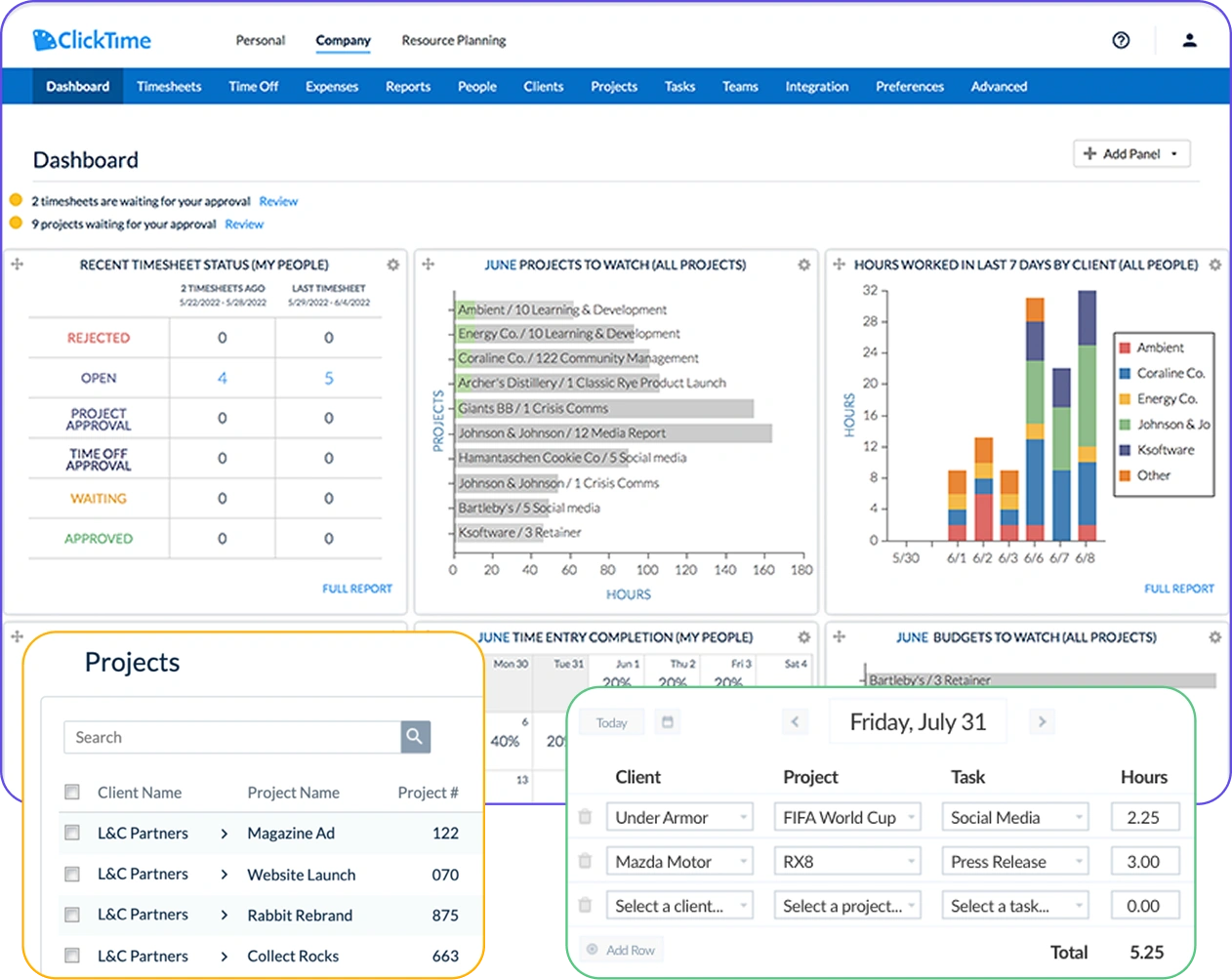Delete the Under Armor row with trash icon
This screenshot has height=980, width=1232.
585,817
